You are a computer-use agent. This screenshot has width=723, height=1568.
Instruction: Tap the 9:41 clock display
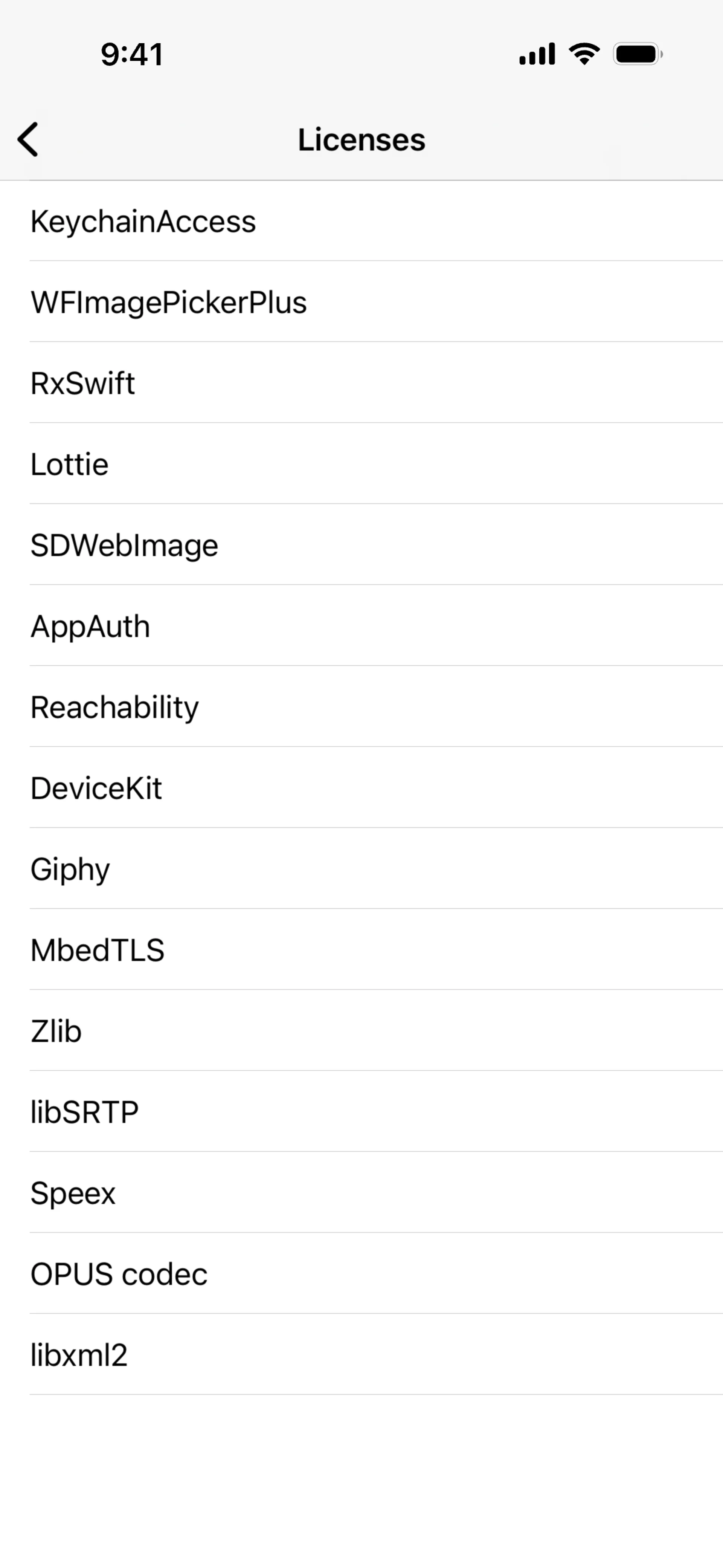[x=132, y=55]
